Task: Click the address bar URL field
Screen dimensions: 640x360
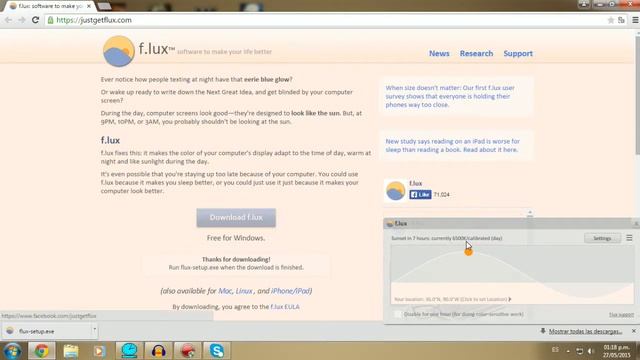Action: coord(327,20)
